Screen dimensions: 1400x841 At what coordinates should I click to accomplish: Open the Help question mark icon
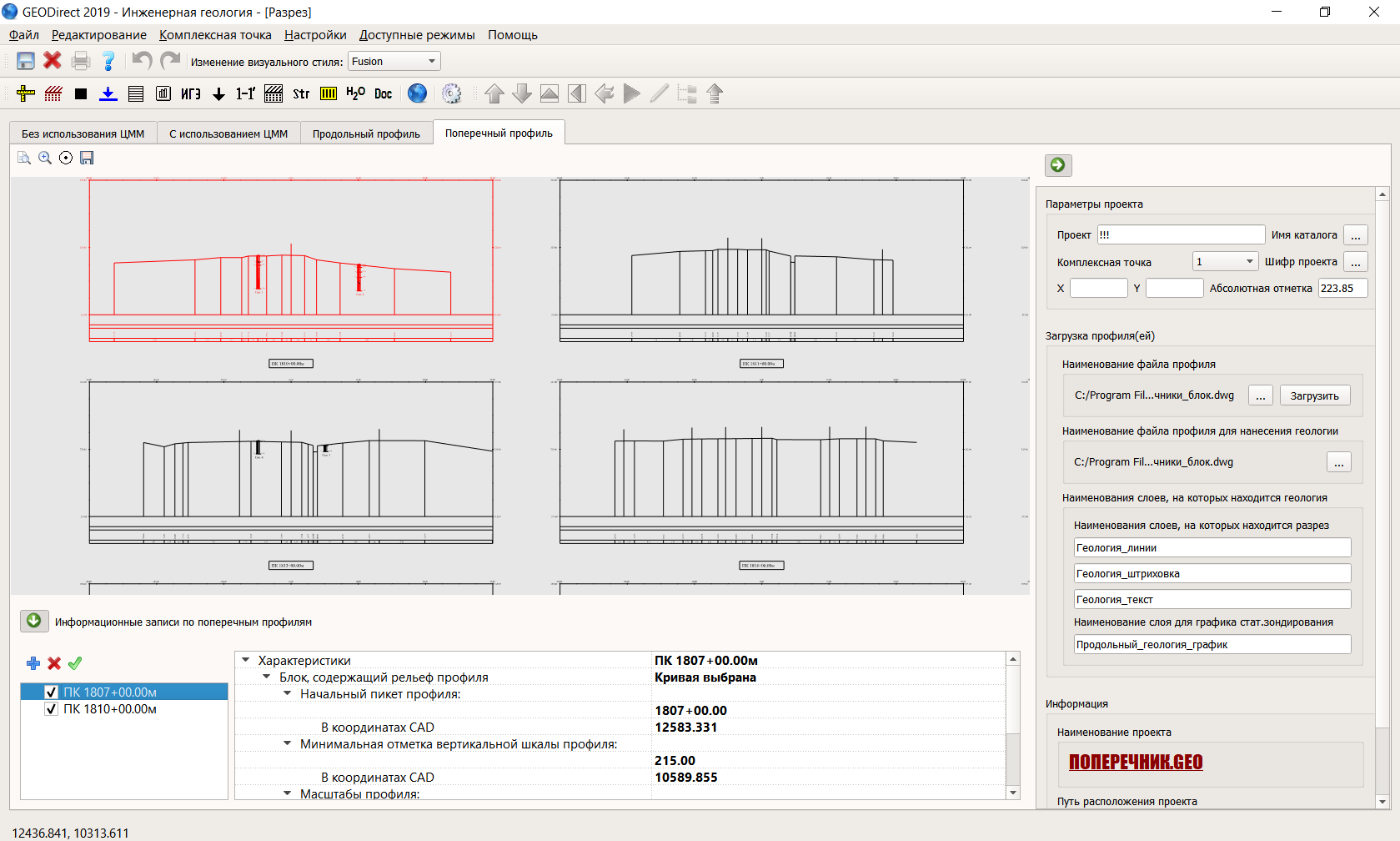point(108,61)
